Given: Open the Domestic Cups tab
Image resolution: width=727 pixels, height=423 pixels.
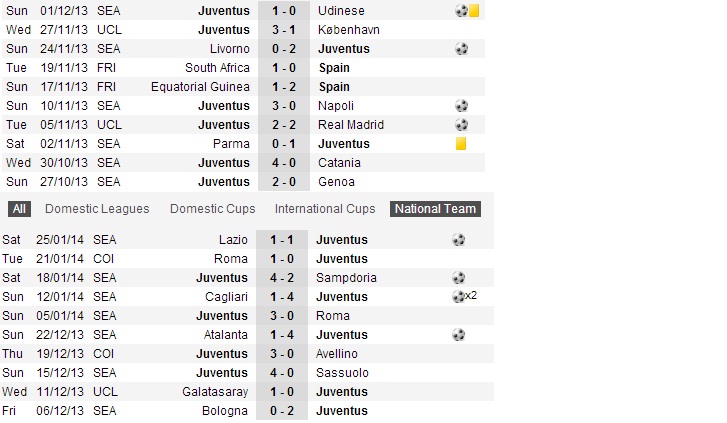Looking at the screenshot, I should (x=212, y=209).
